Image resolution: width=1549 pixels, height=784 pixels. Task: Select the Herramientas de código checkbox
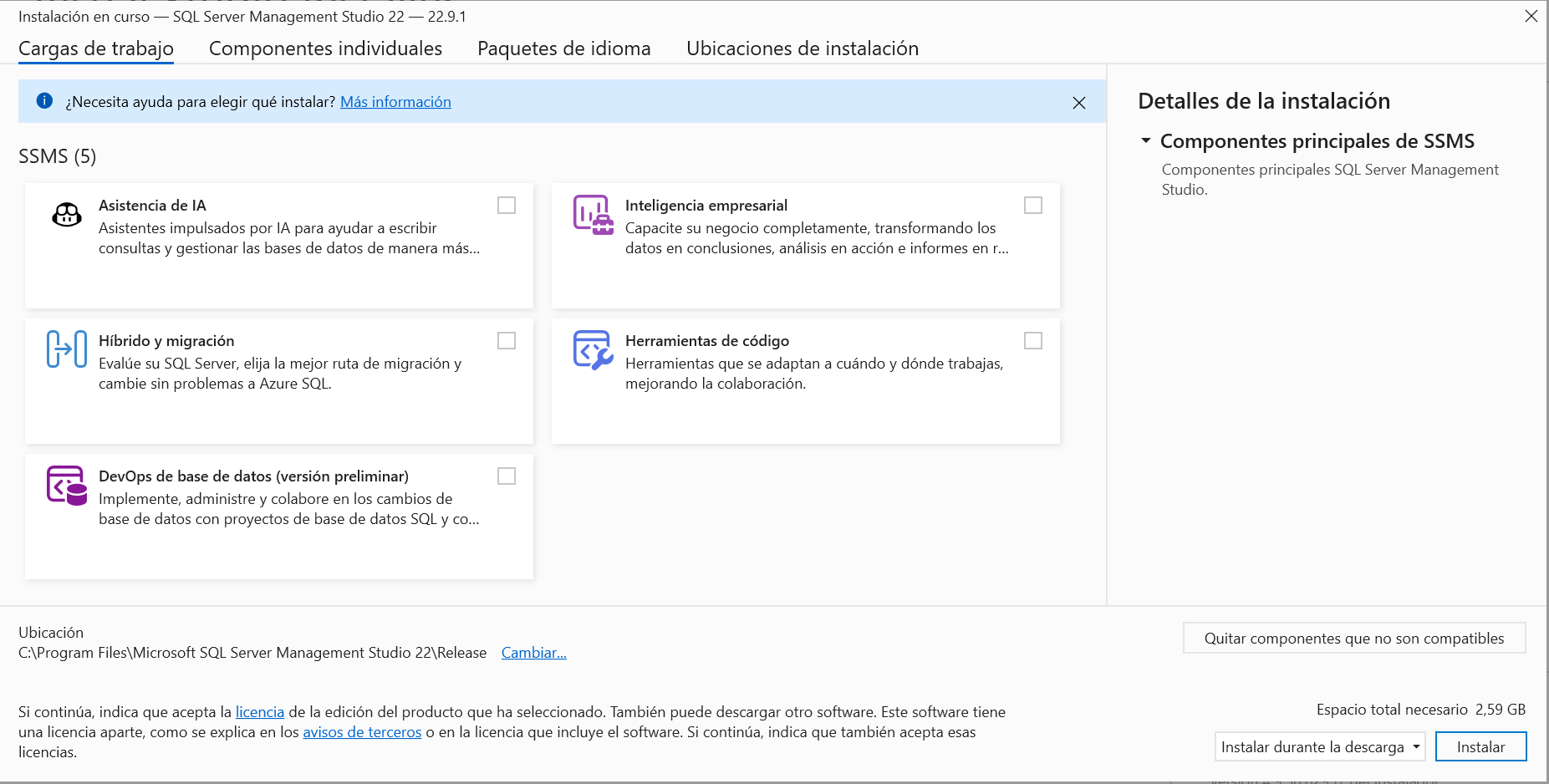[x=1033, y=340]
